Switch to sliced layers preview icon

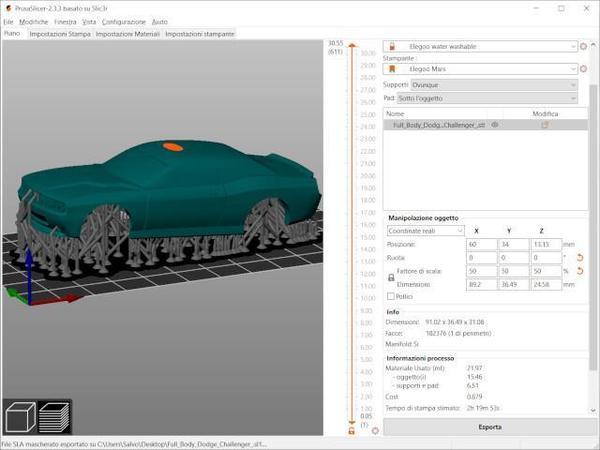click(x=51, y=416)
